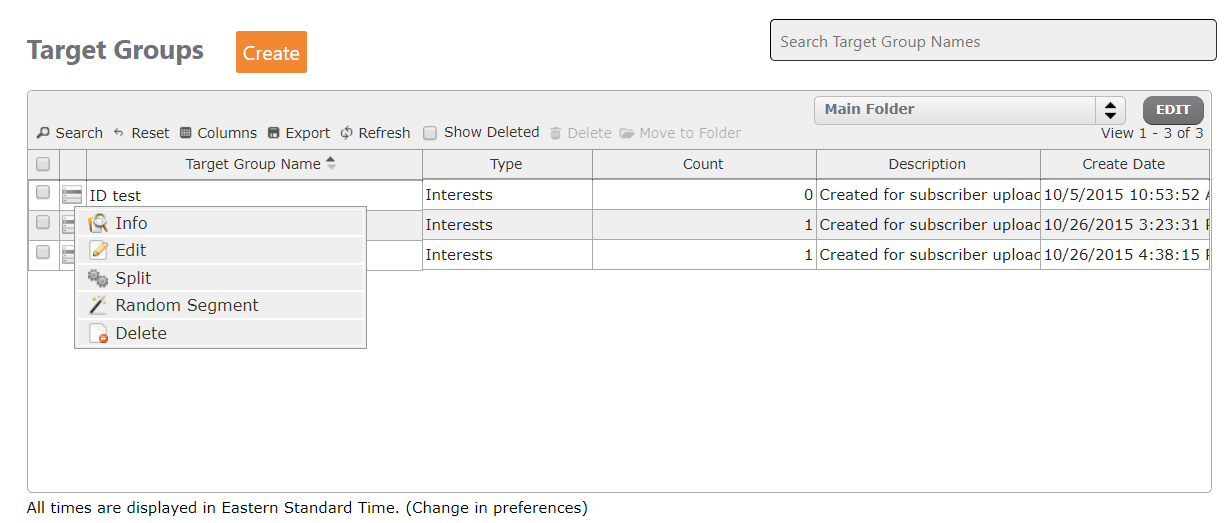
Task: Click the Search magnifier icon in toolbar
Action: pyautogui.click(x=43, y=133)
